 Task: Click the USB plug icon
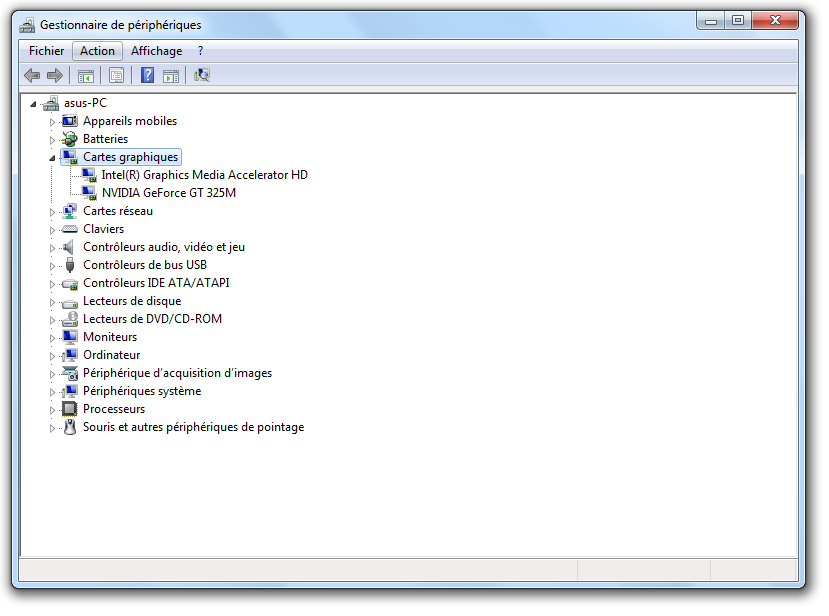[x=70, y=265]
